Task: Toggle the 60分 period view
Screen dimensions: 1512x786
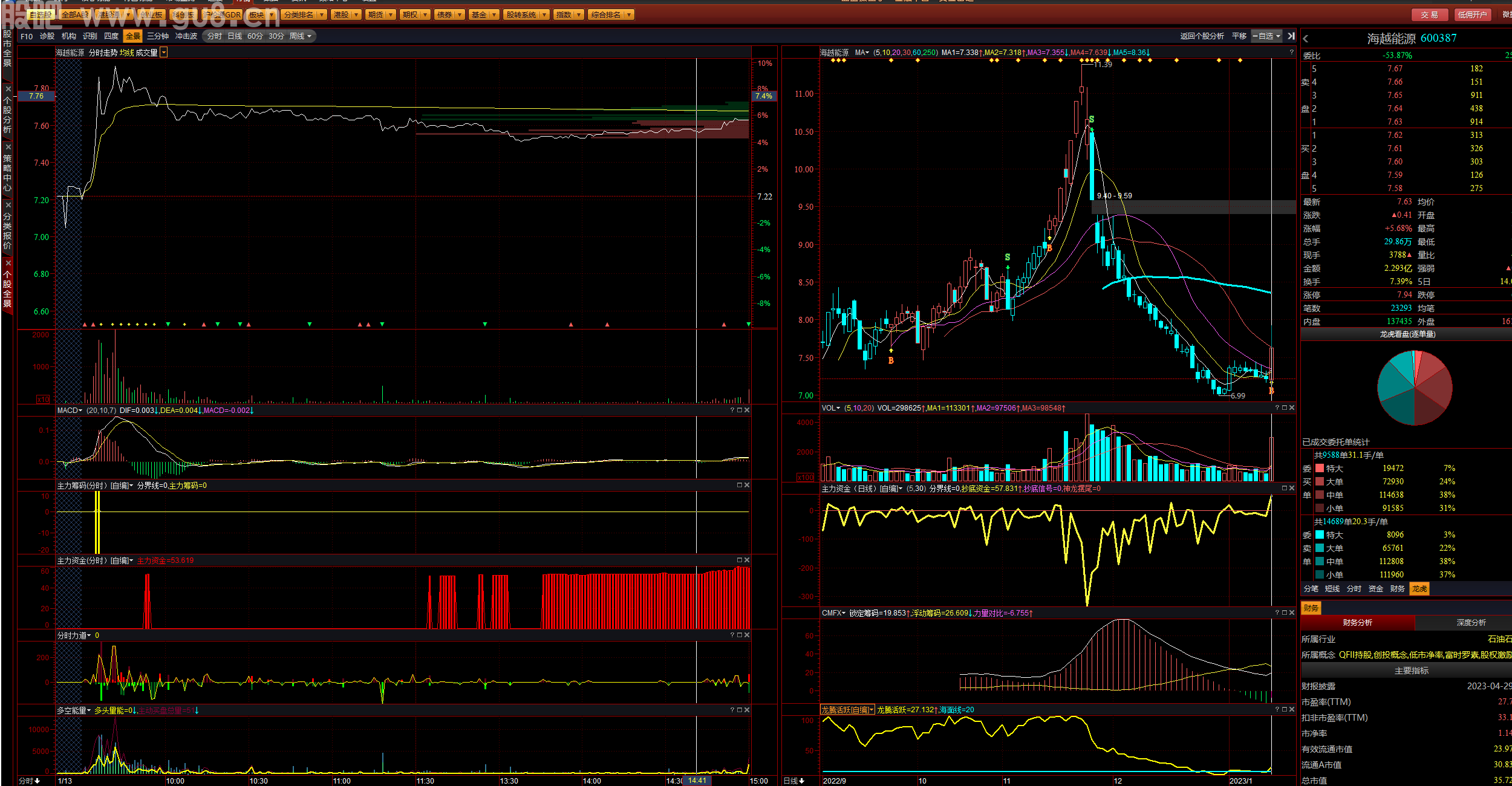Action: (x=255, y=36)
